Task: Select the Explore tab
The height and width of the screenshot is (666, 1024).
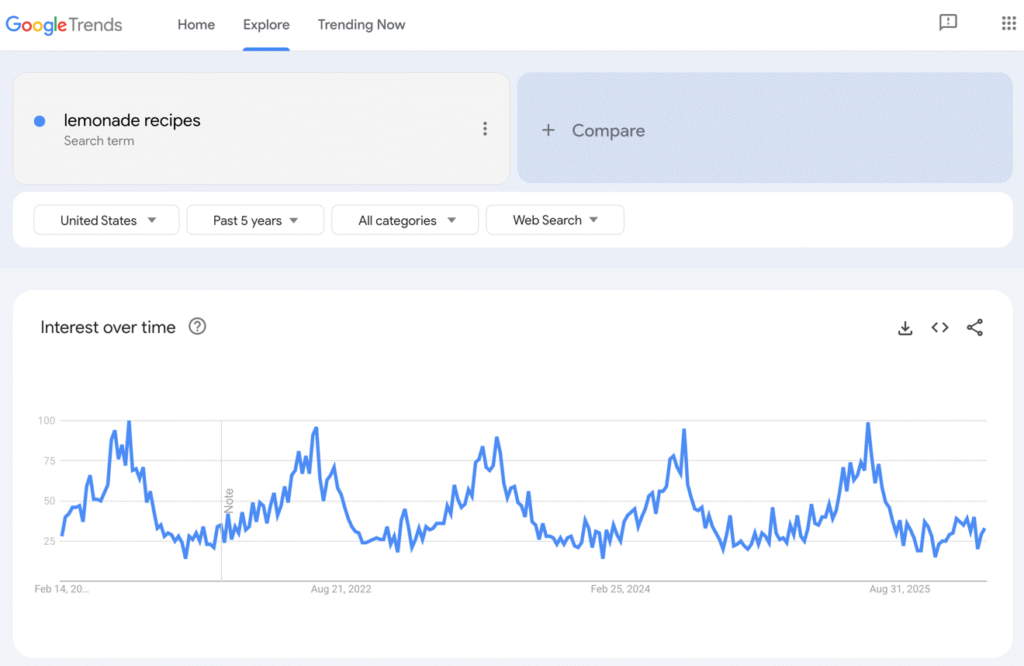Action: (266, 24)
